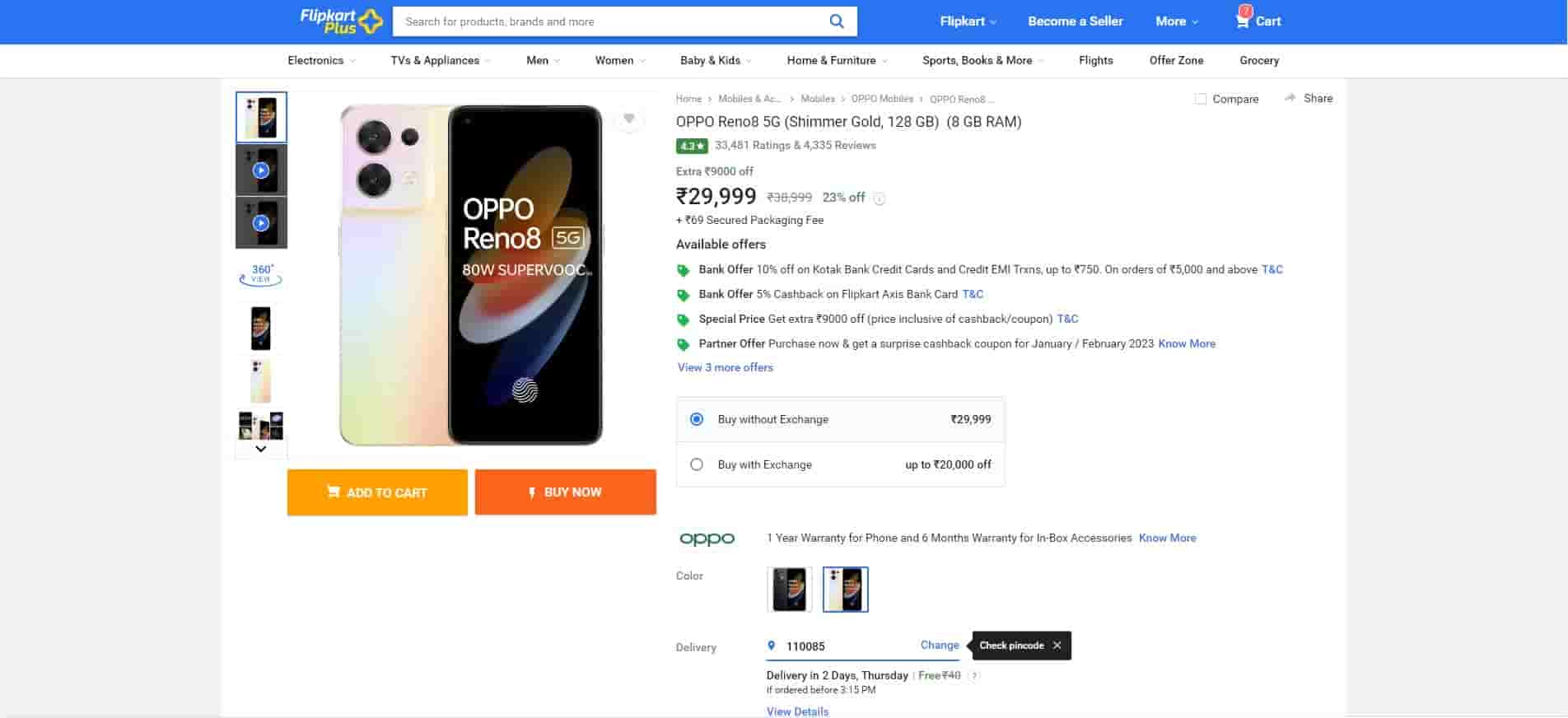Image resolution: width=1568 pixels, height=718 pixels.
Task: Go to Offer Zone
Action: [x=1176, y=60]
